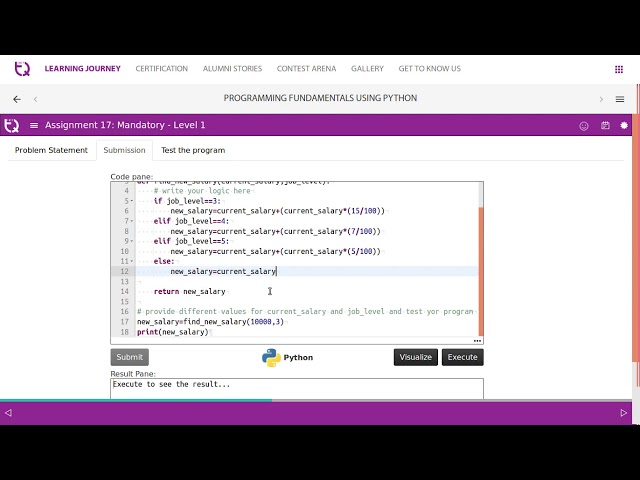Go back using the left arrow icon
The image size is (640, 480).
click(17, 99)
